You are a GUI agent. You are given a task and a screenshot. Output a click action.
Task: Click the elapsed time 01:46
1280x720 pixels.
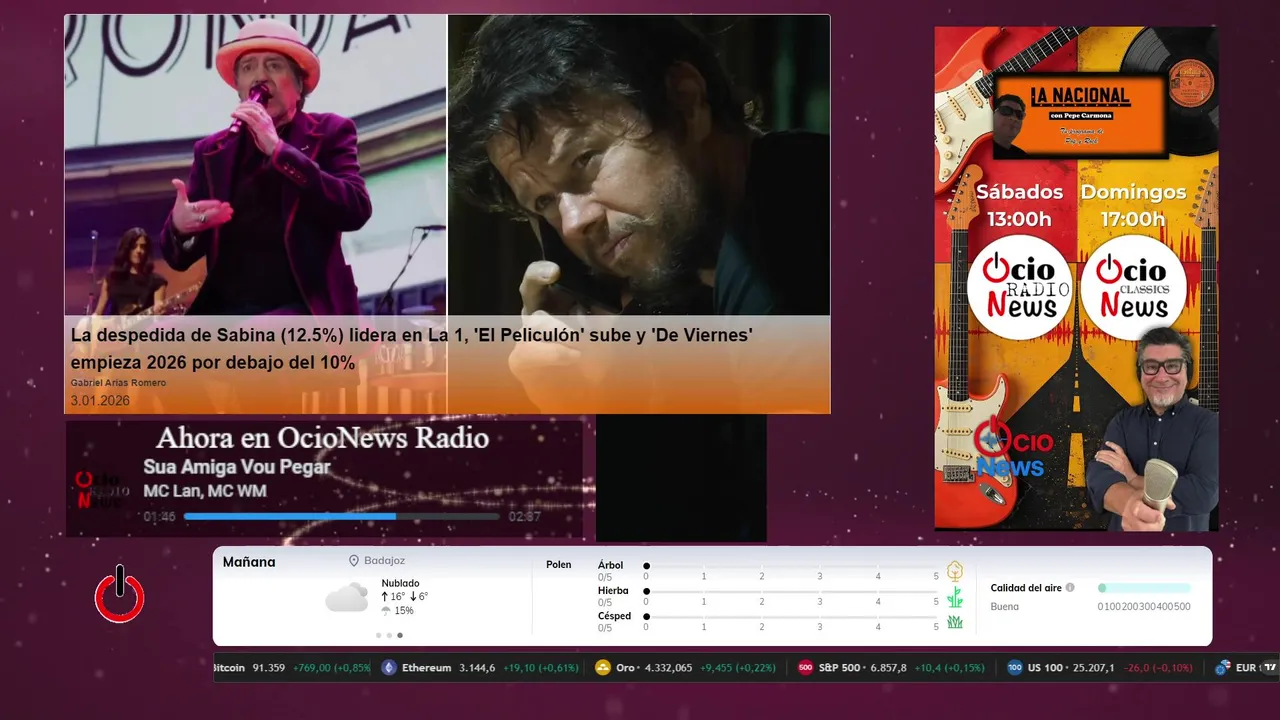159,517
